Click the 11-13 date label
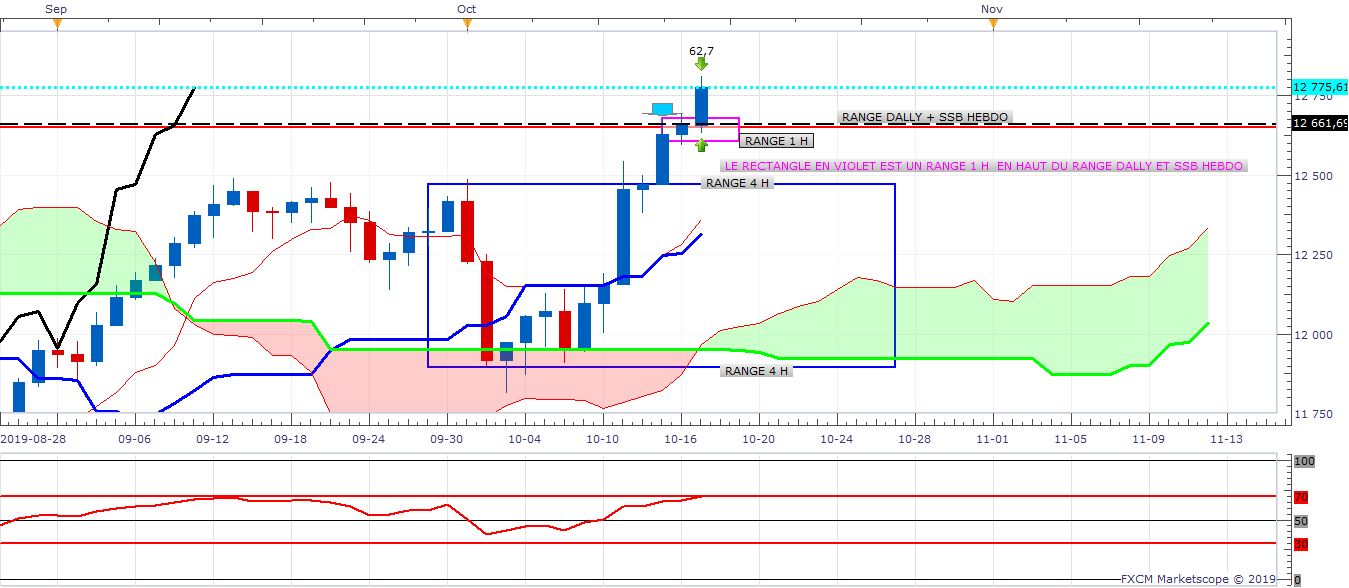1349x588 pixels. tap(1226, 439)
